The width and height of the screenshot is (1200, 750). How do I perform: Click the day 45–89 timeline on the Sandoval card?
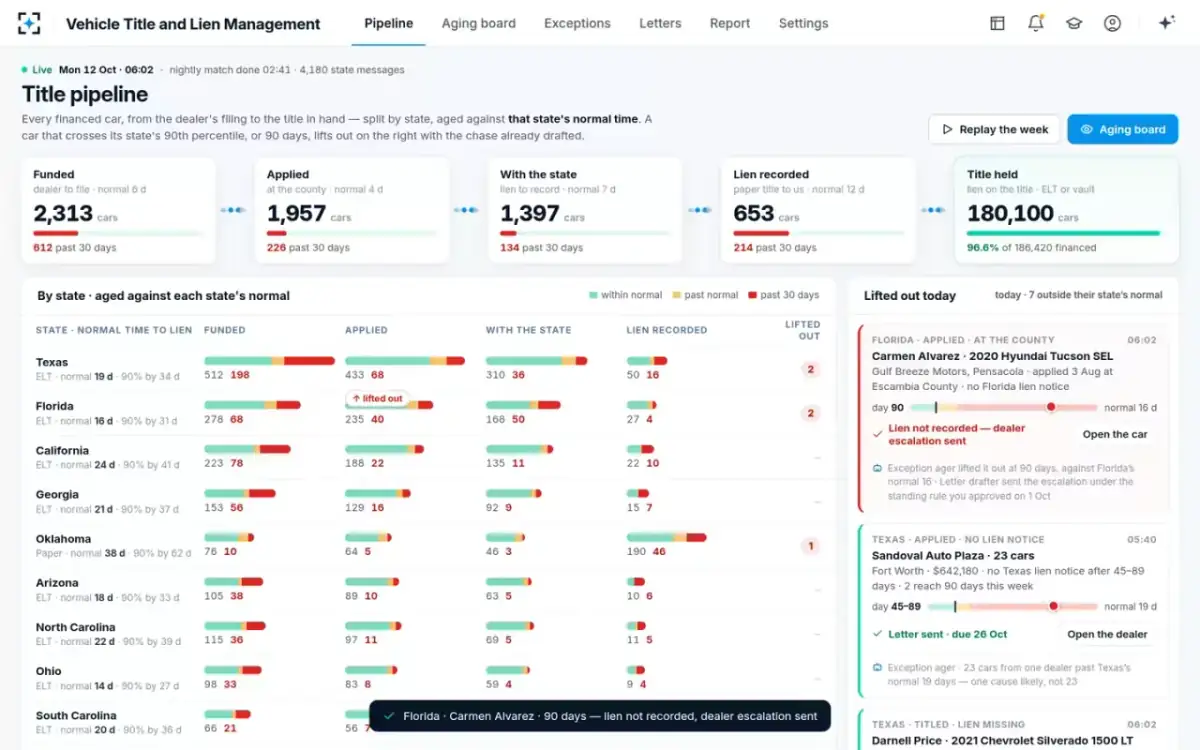pos(1012,606)
